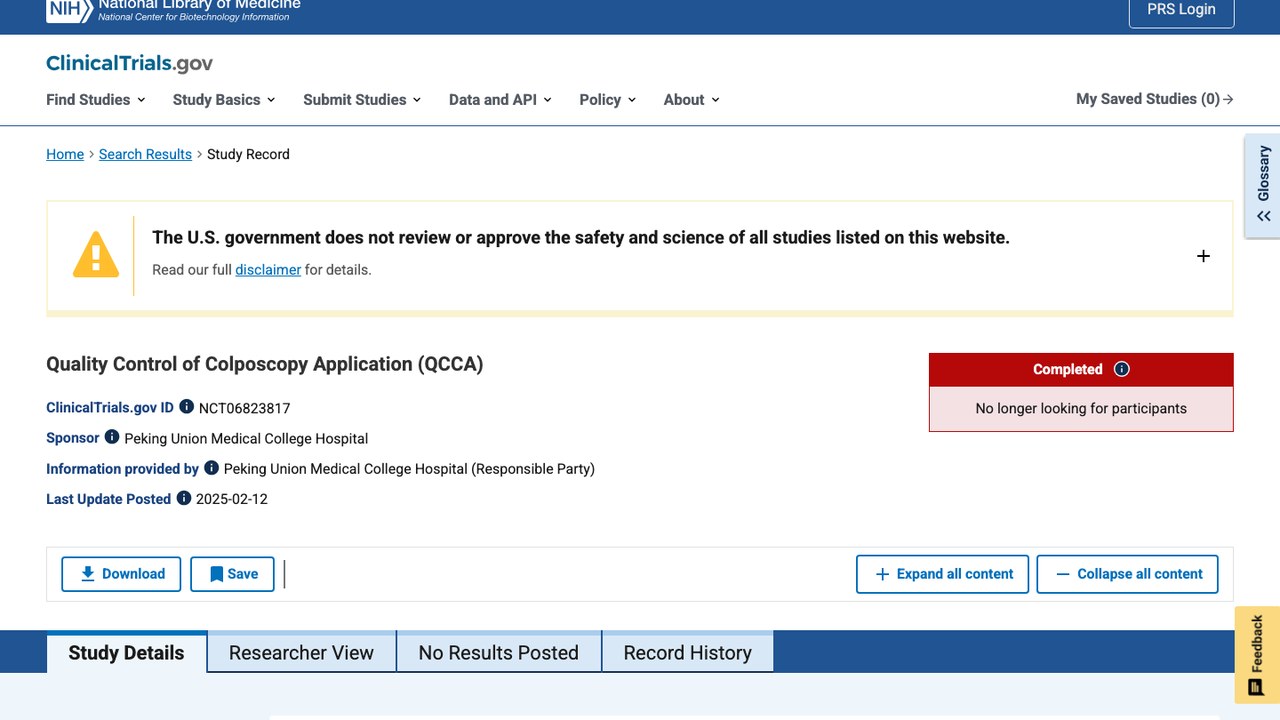Expand disclaimer with the plus icon
This screenshot has width=1280, height=720.
pyautogui.click(x=1203, y=256)
